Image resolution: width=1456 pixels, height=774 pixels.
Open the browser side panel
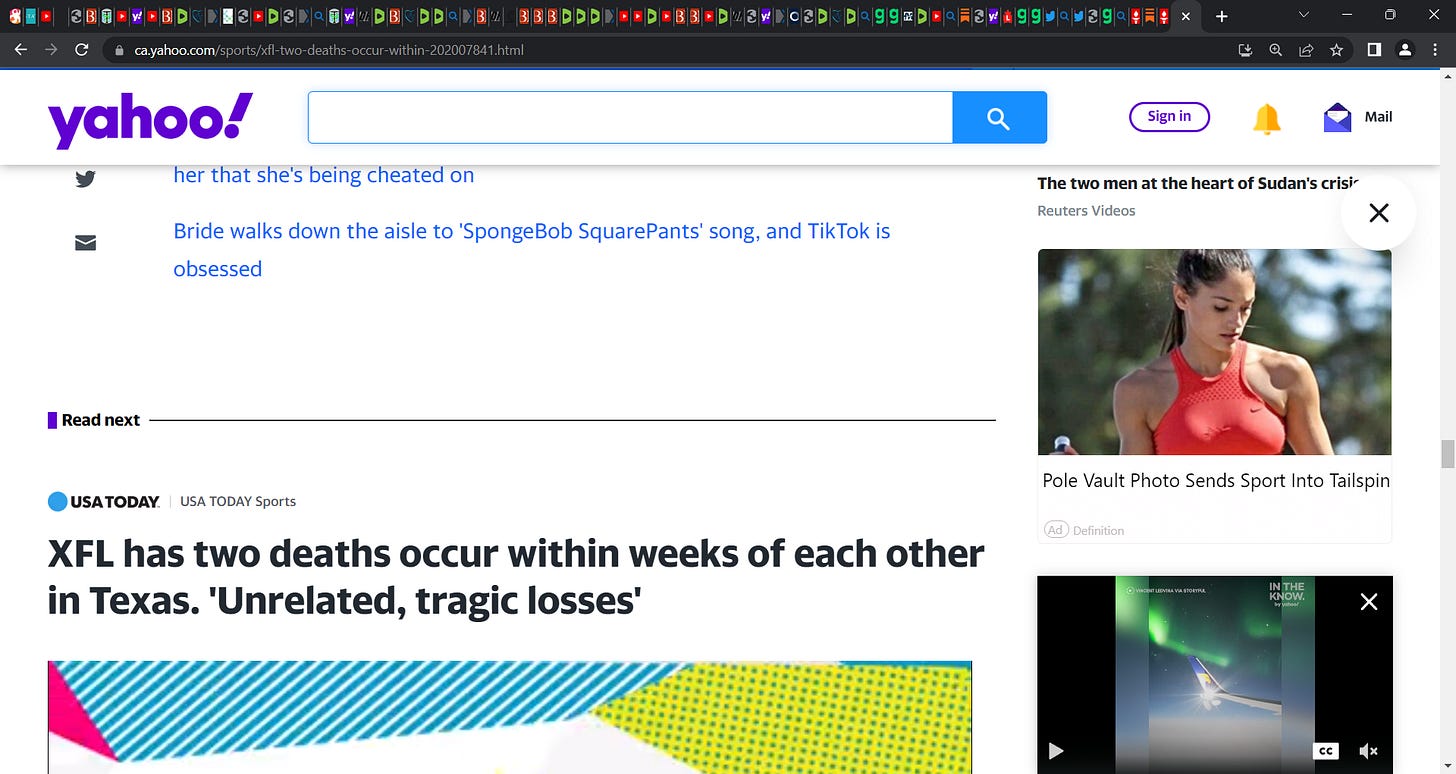(x=1374, y=50)
